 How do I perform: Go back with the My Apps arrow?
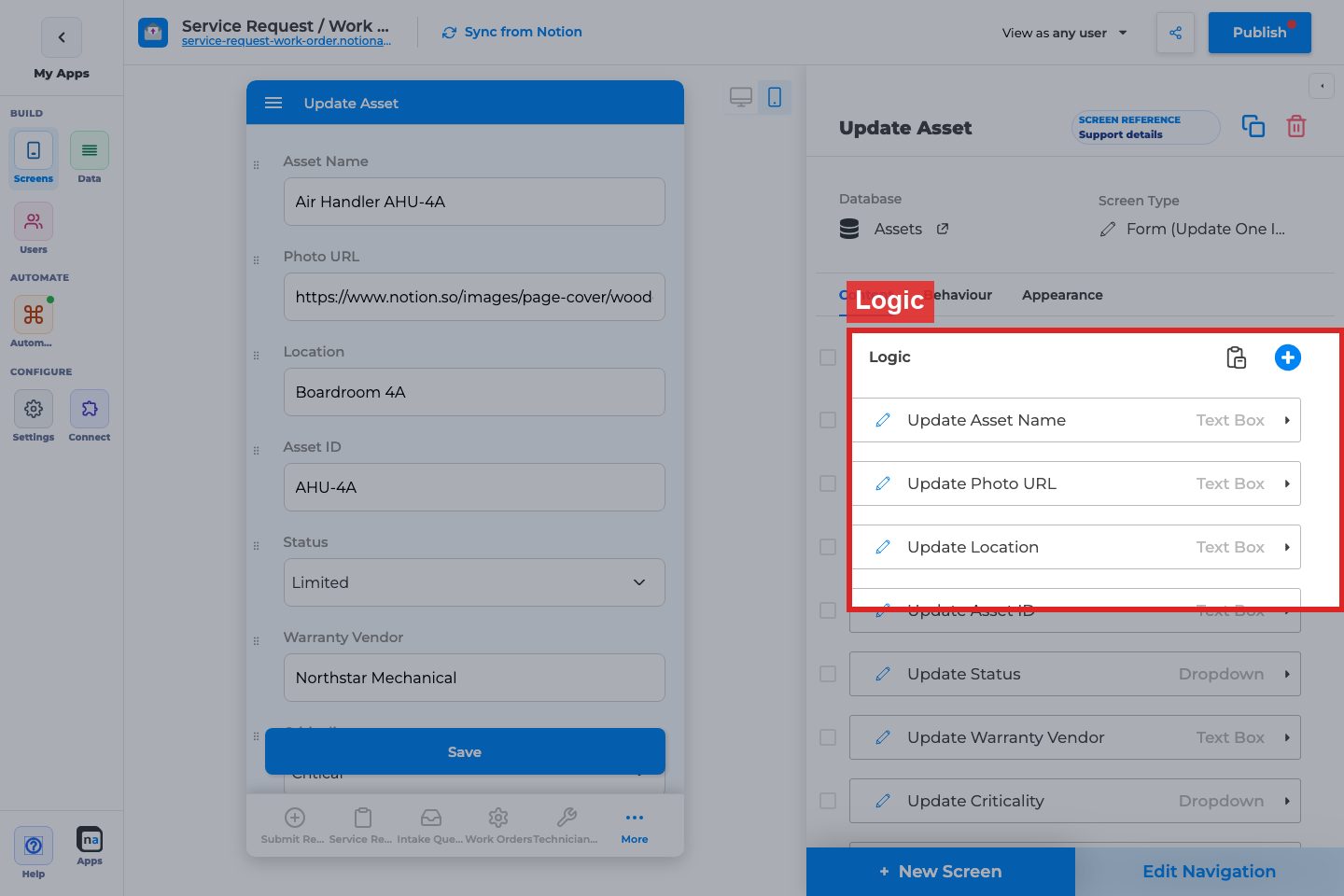[x=62, y=37]
